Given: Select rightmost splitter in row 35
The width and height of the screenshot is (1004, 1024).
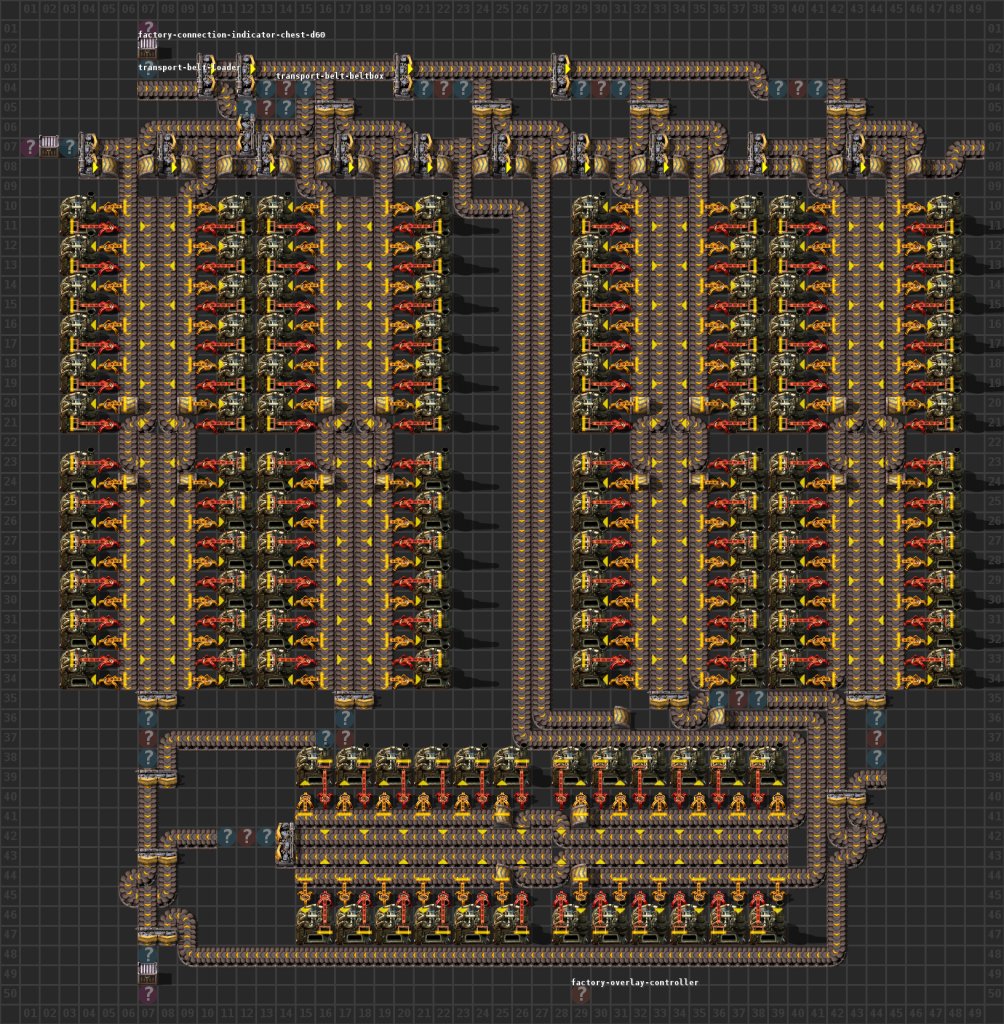Looking at the screenshot, I should (x=866, y=700).
